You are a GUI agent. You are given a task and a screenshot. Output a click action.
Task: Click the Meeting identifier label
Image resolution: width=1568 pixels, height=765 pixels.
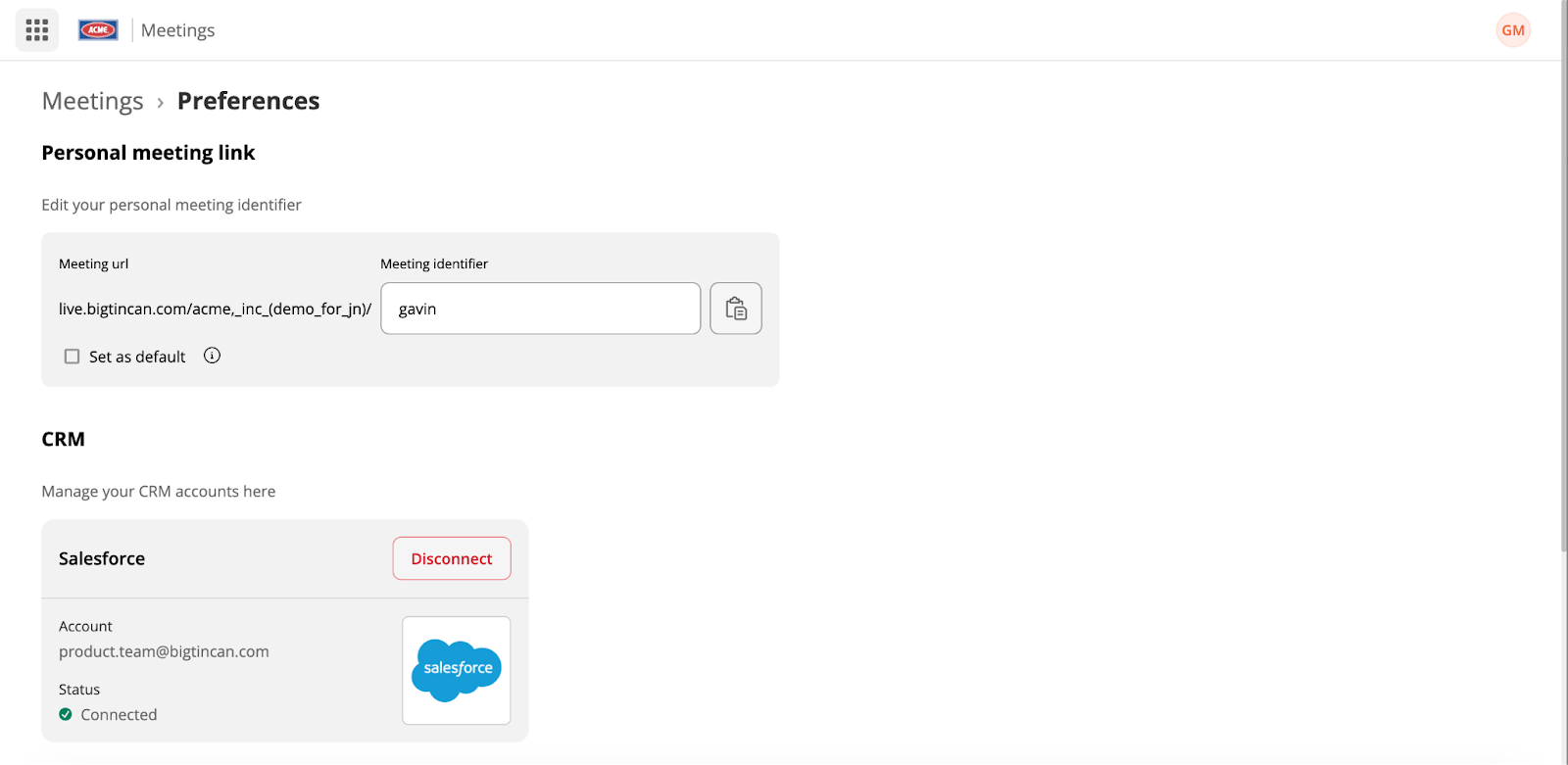[x=434, y=263]
